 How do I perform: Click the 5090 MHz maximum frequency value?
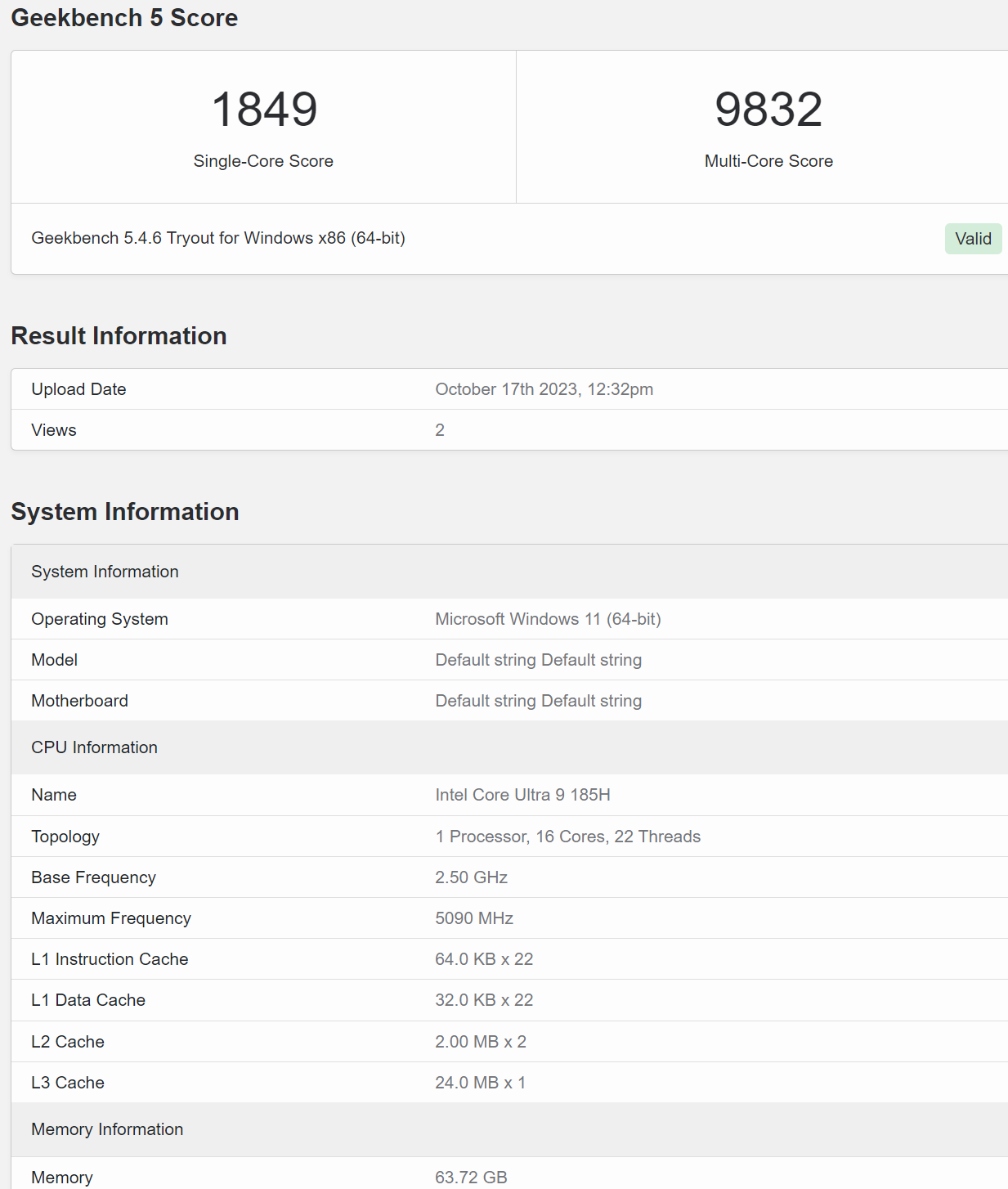(474, 918)
